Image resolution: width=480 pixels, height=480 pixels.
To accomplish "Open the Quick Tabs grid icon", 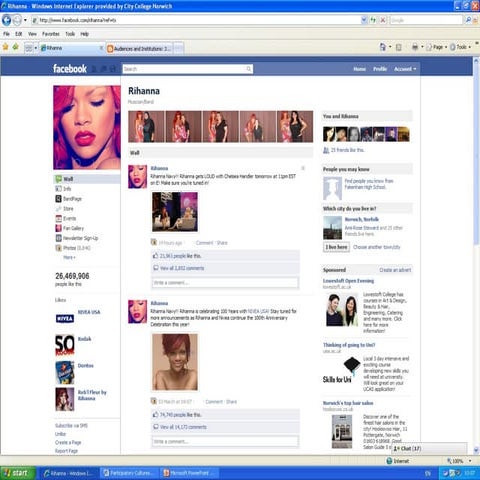I will (x=29, y=48).
